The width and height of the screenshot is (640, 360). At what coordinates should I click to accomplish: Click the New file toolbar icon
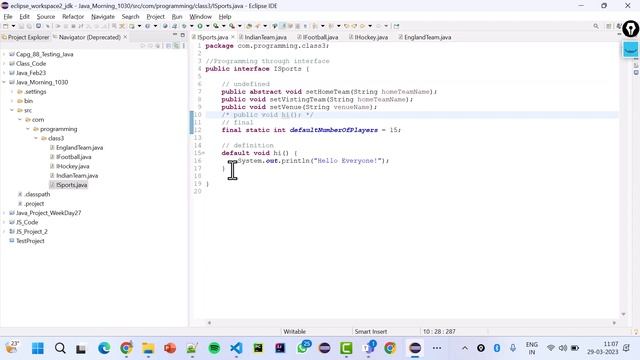pyautogui.click(x=5, y=26)
